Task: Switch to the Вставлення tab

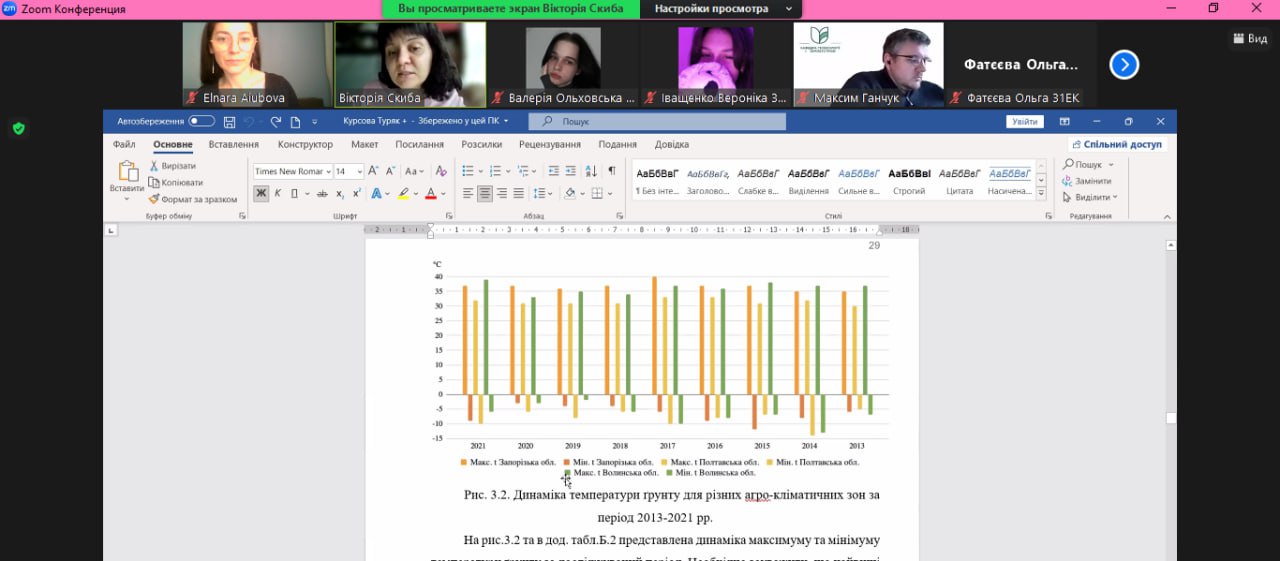Action: (234, 144)
